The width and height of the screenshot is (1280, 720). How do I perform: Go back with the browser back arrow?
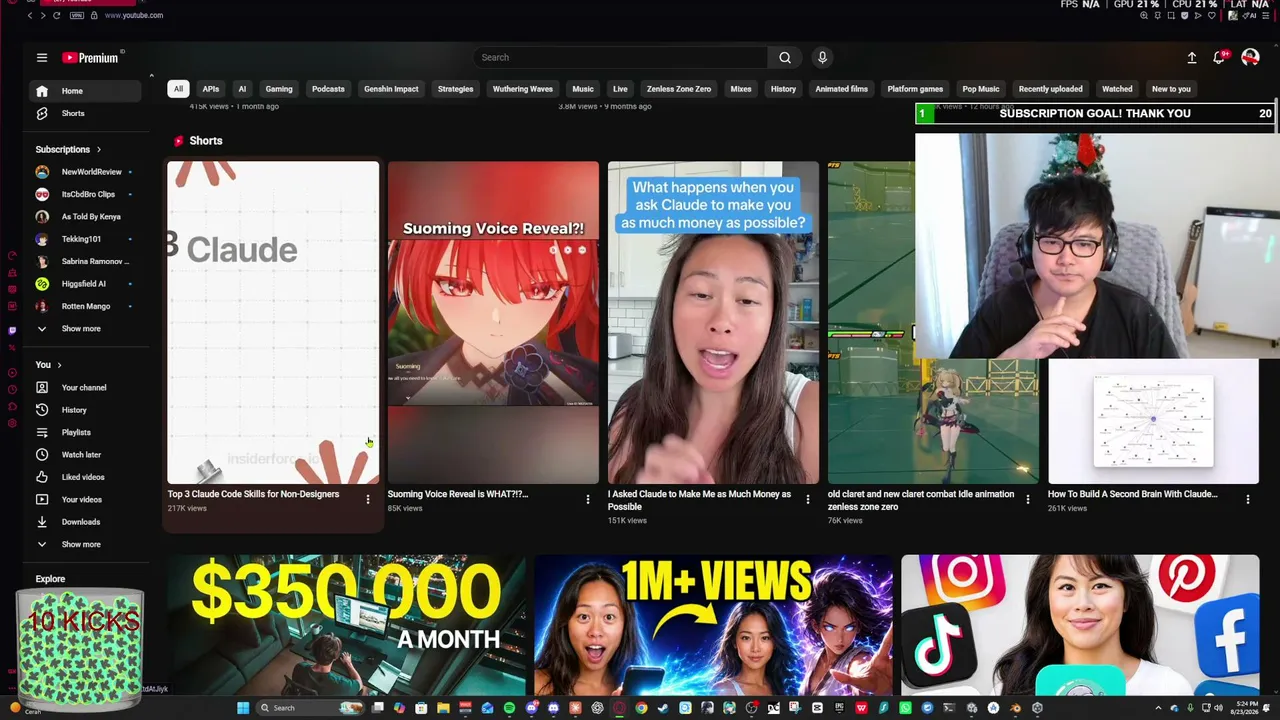point(30,15)
